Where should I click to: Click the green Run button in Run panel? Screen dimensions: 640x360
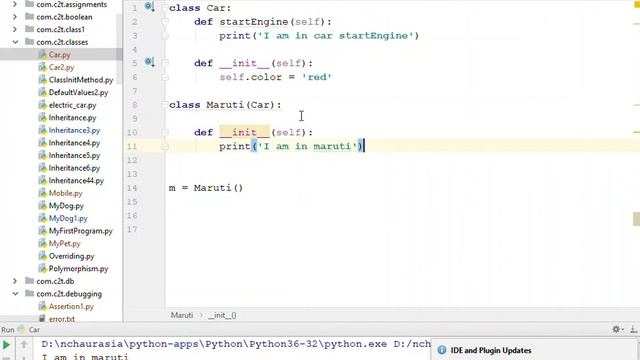(6, 345)
